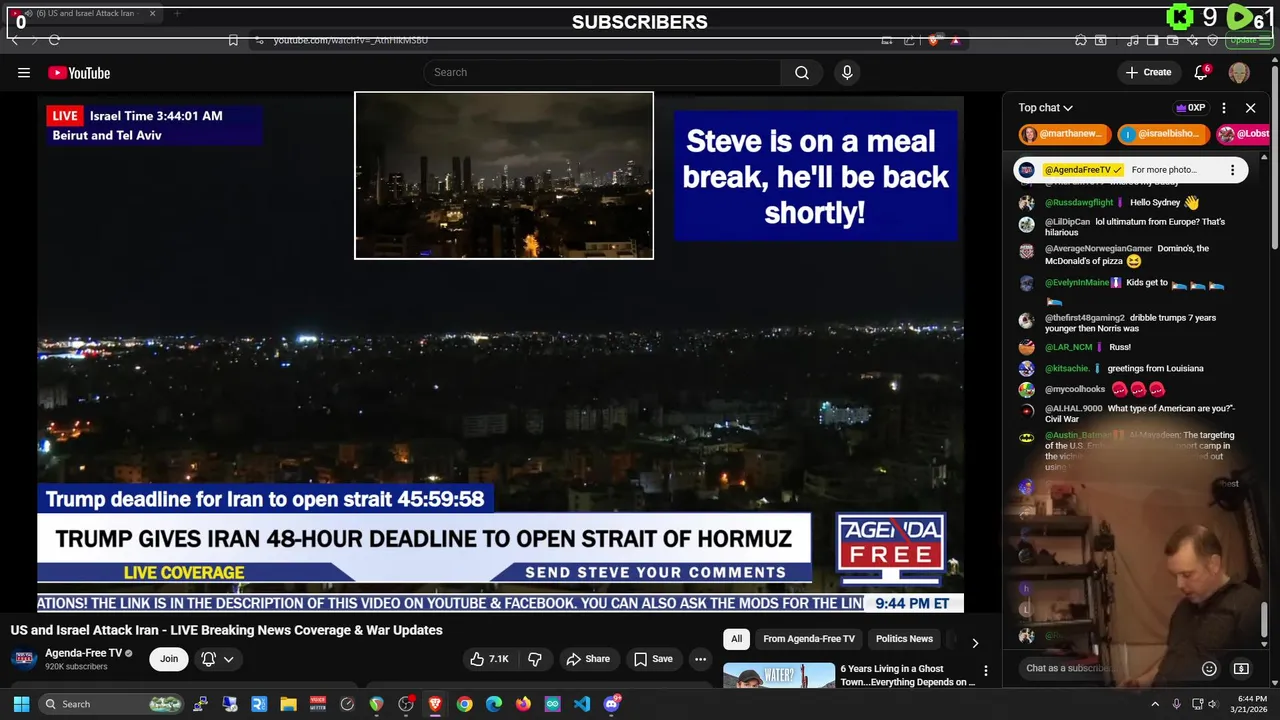This screenshot has width=1280, height=720.
Task: Bookmark this page in the address bar
Action: coord(233,40)
